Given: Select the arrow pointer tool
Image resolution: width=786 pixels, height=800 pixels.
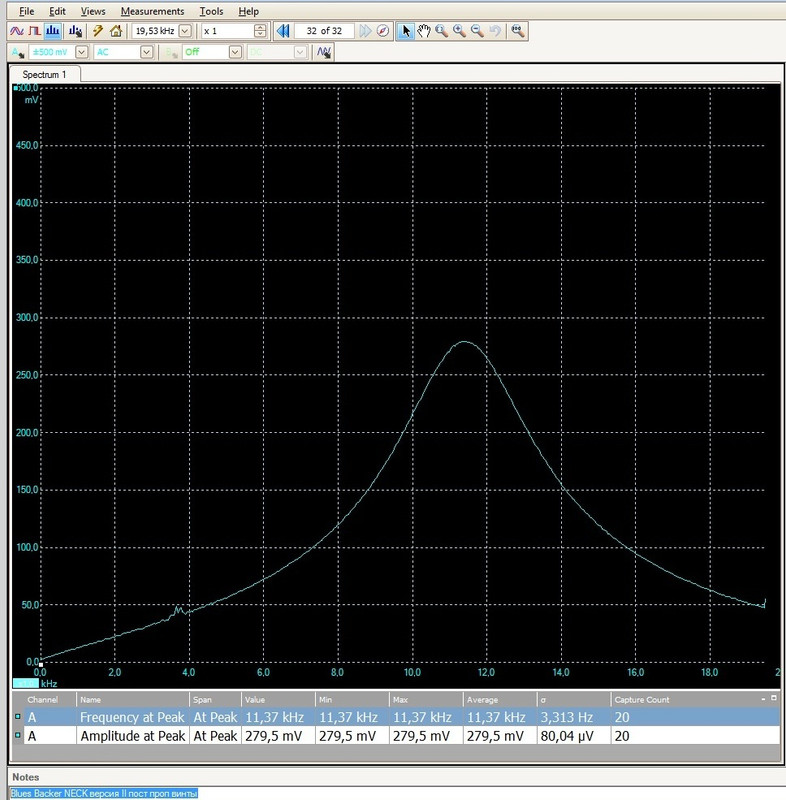Looking at the screenshot, I should (x=405, y=31).
